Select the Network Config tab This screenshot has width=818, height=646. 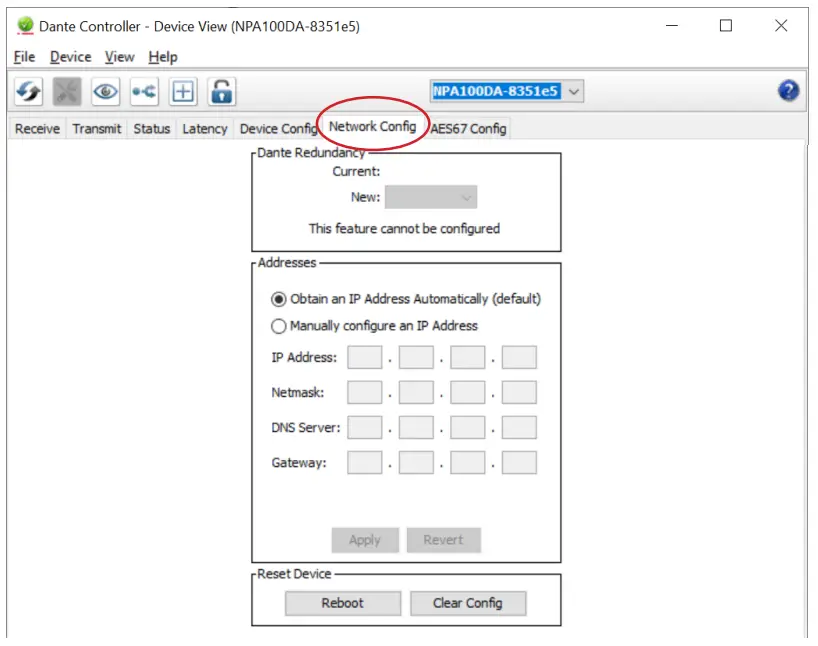click(372, 126)
